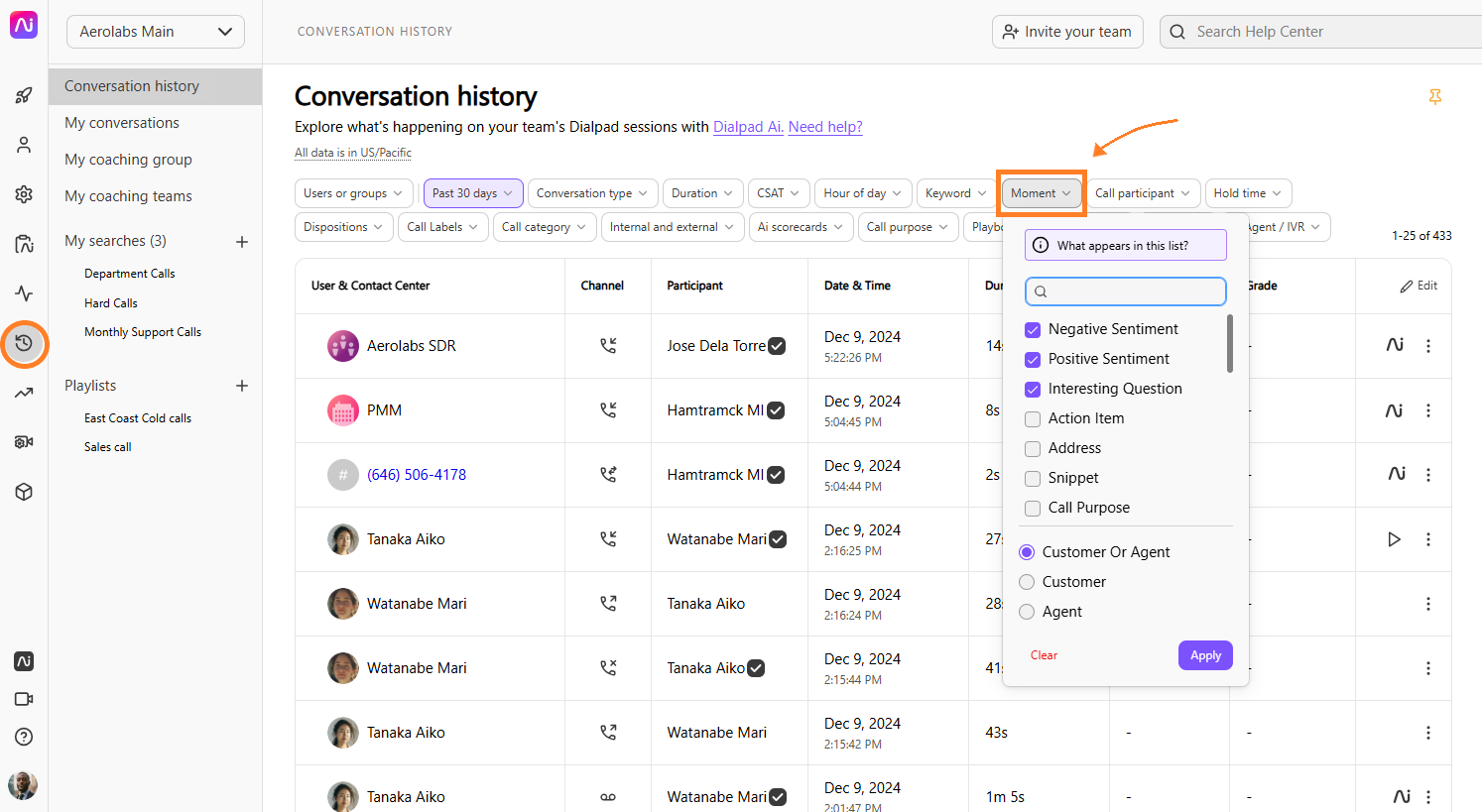
Task: Uncheck the Negative Sentiment checkbox
Action: click(x=1033, y=329)
